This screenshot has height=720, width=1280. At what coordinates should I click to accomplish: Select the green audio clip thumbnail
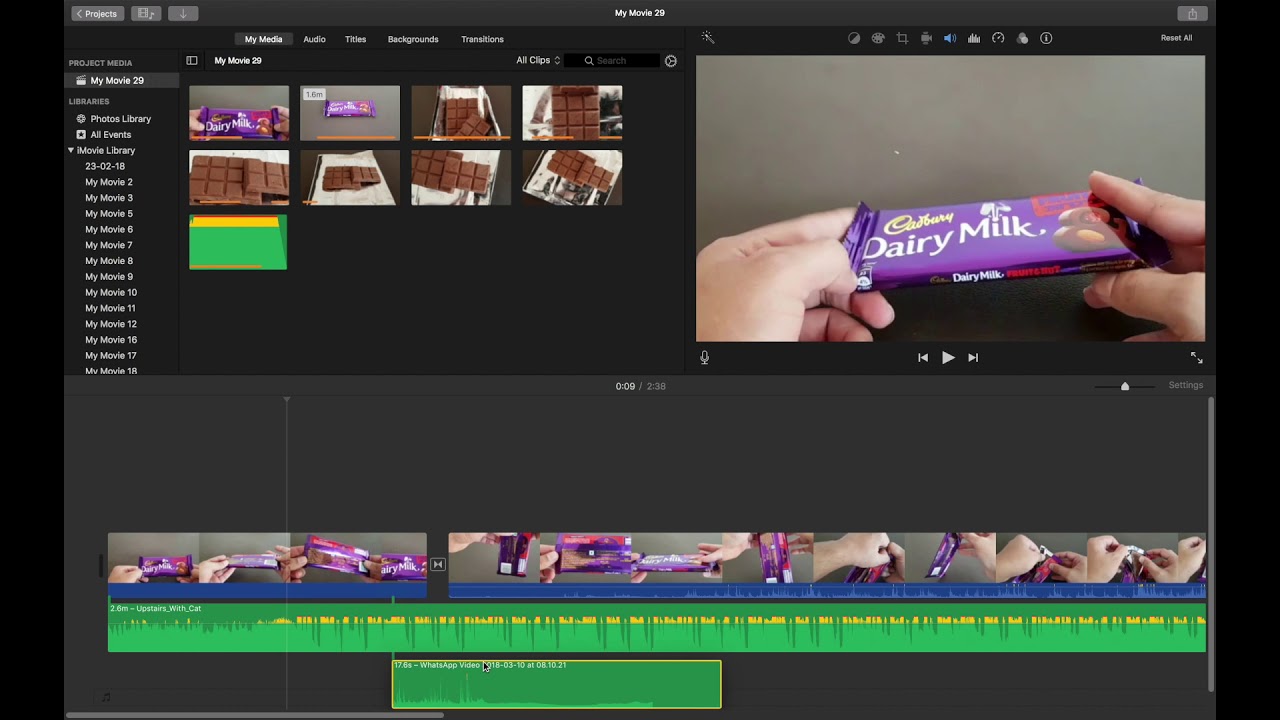(x=238, y=242)
